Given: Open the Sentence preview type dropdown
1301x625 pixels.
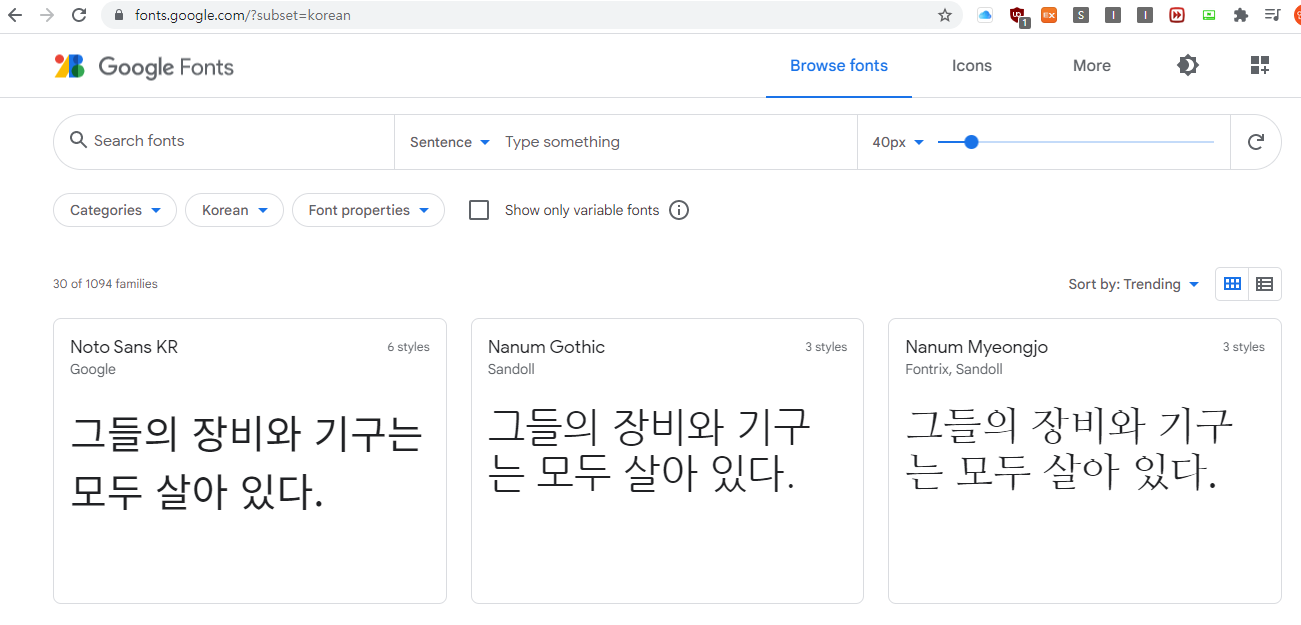Looking at the screenshot, I should tap(450, 142).
